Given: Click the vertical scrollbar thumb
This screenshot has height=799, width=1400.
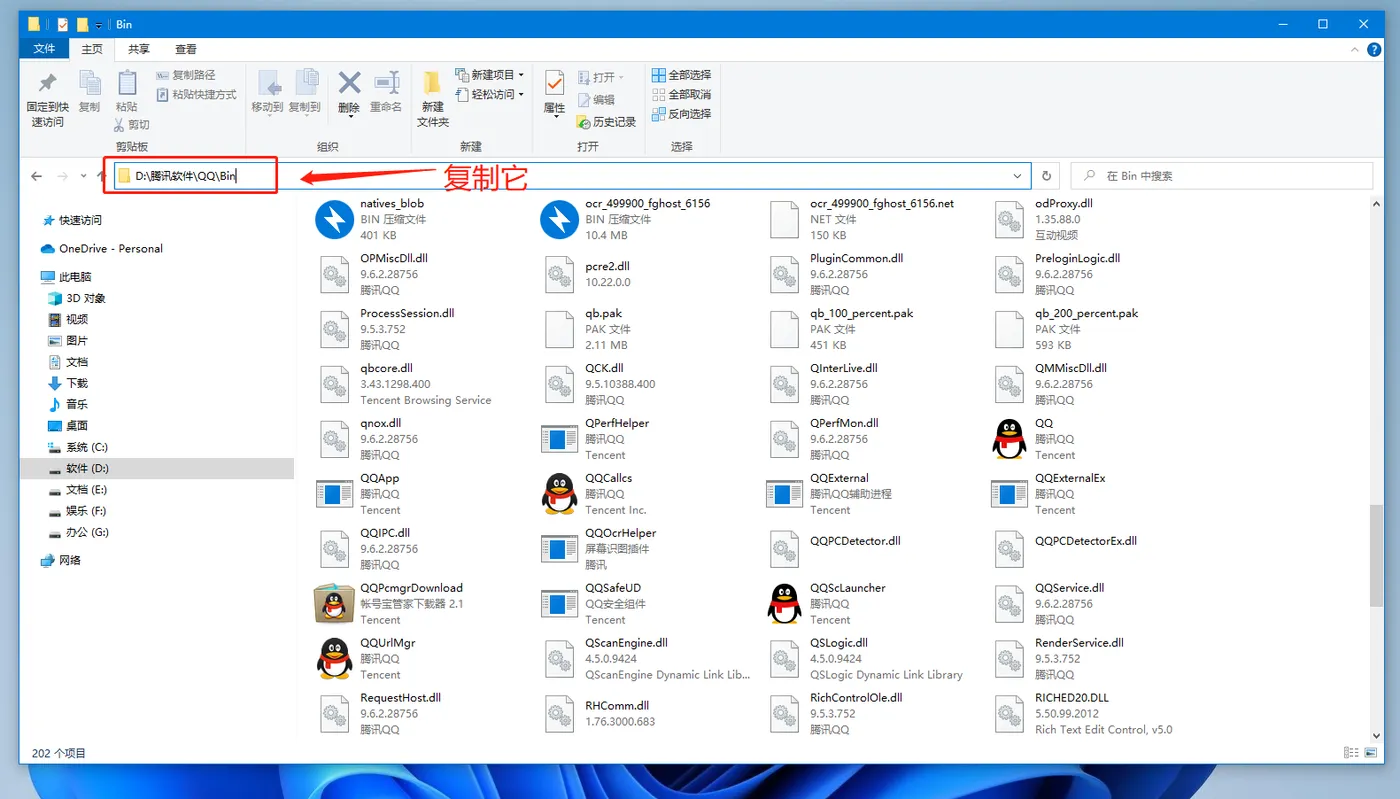Looking at the screenshot, I should click(1377, 558).
